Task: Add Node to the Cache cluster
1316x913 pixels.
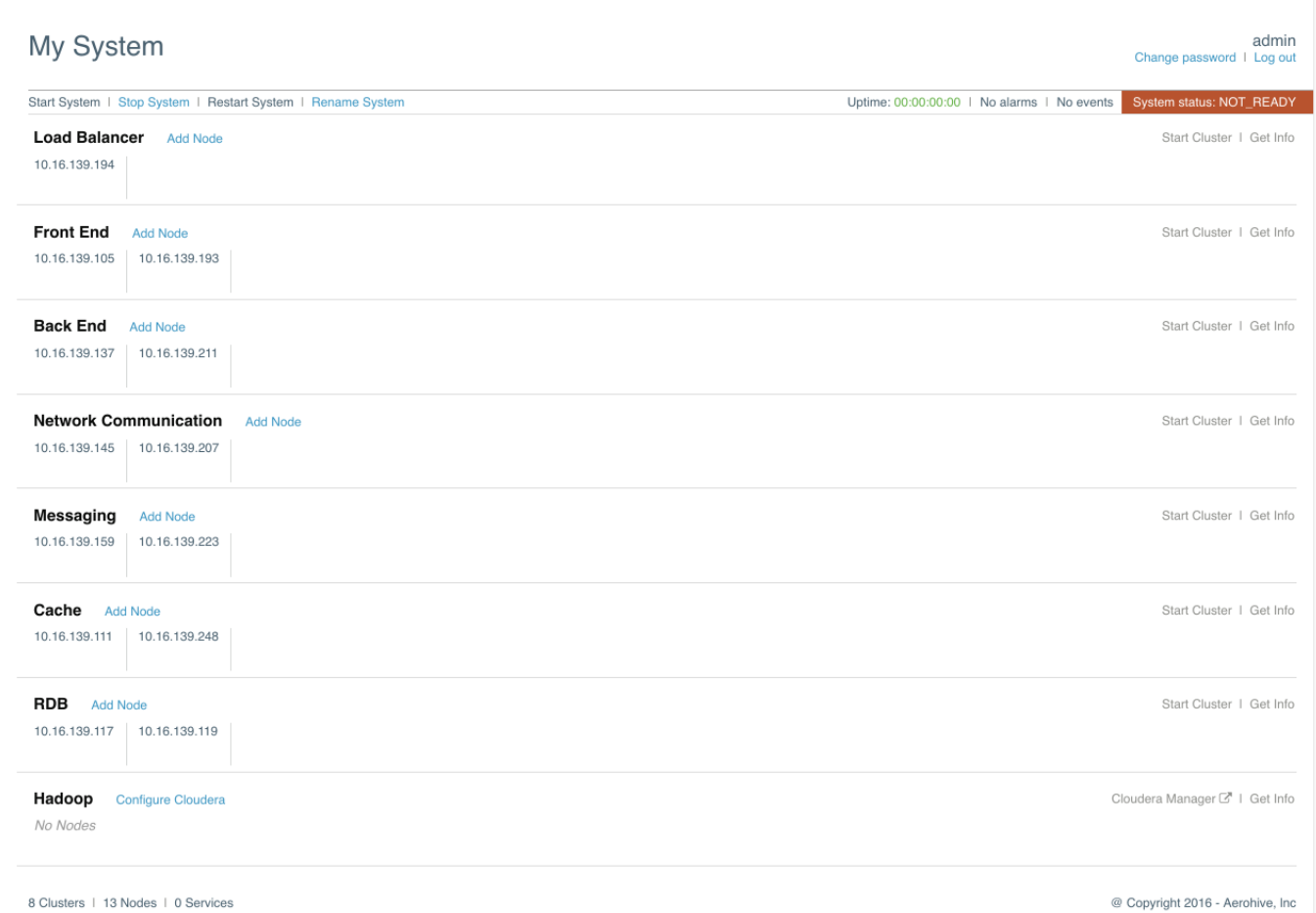Action: (x=132, y=612)
